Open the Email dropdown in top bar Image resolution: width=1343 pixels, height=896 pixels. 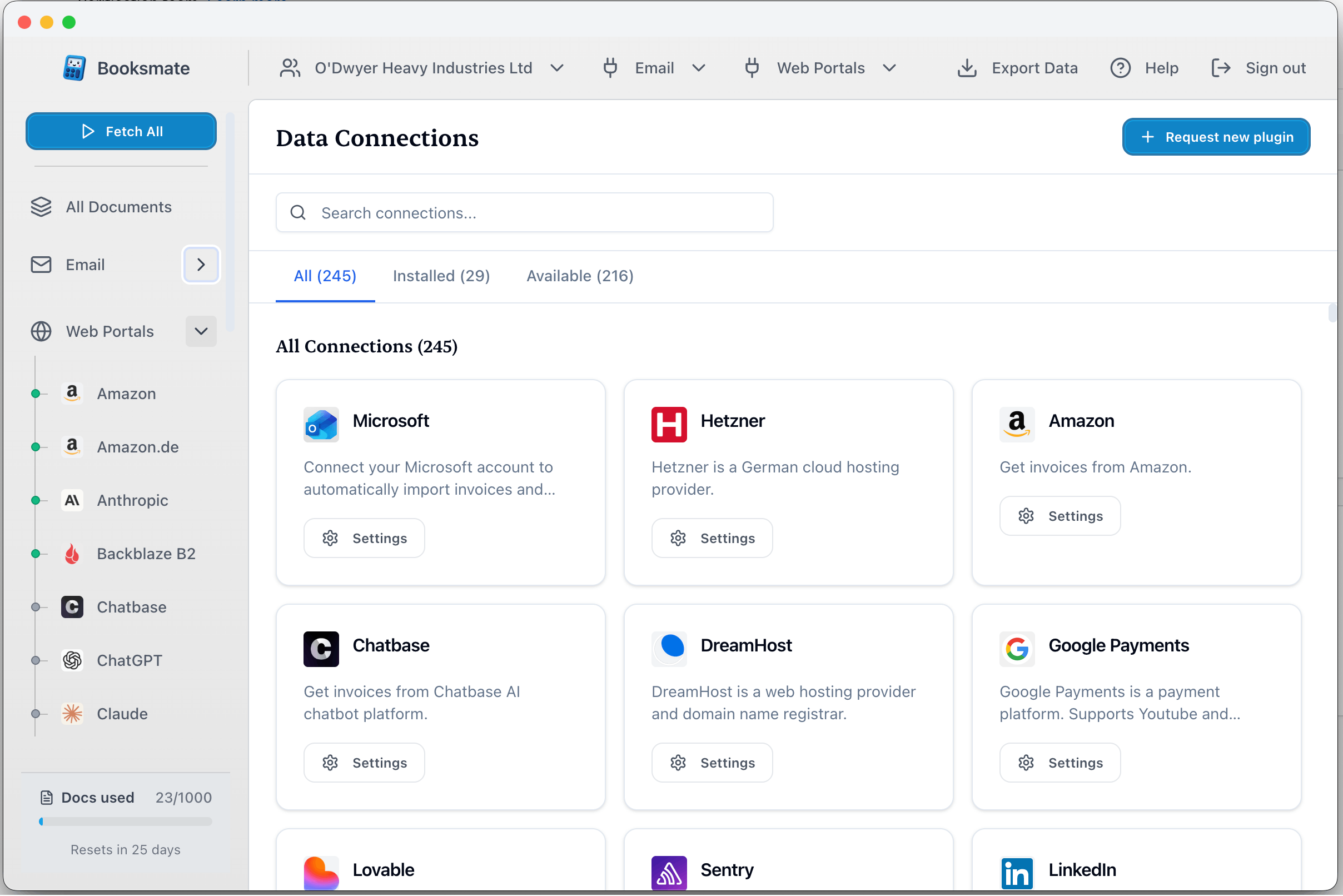pyautogui.click(x=654, y=68)
